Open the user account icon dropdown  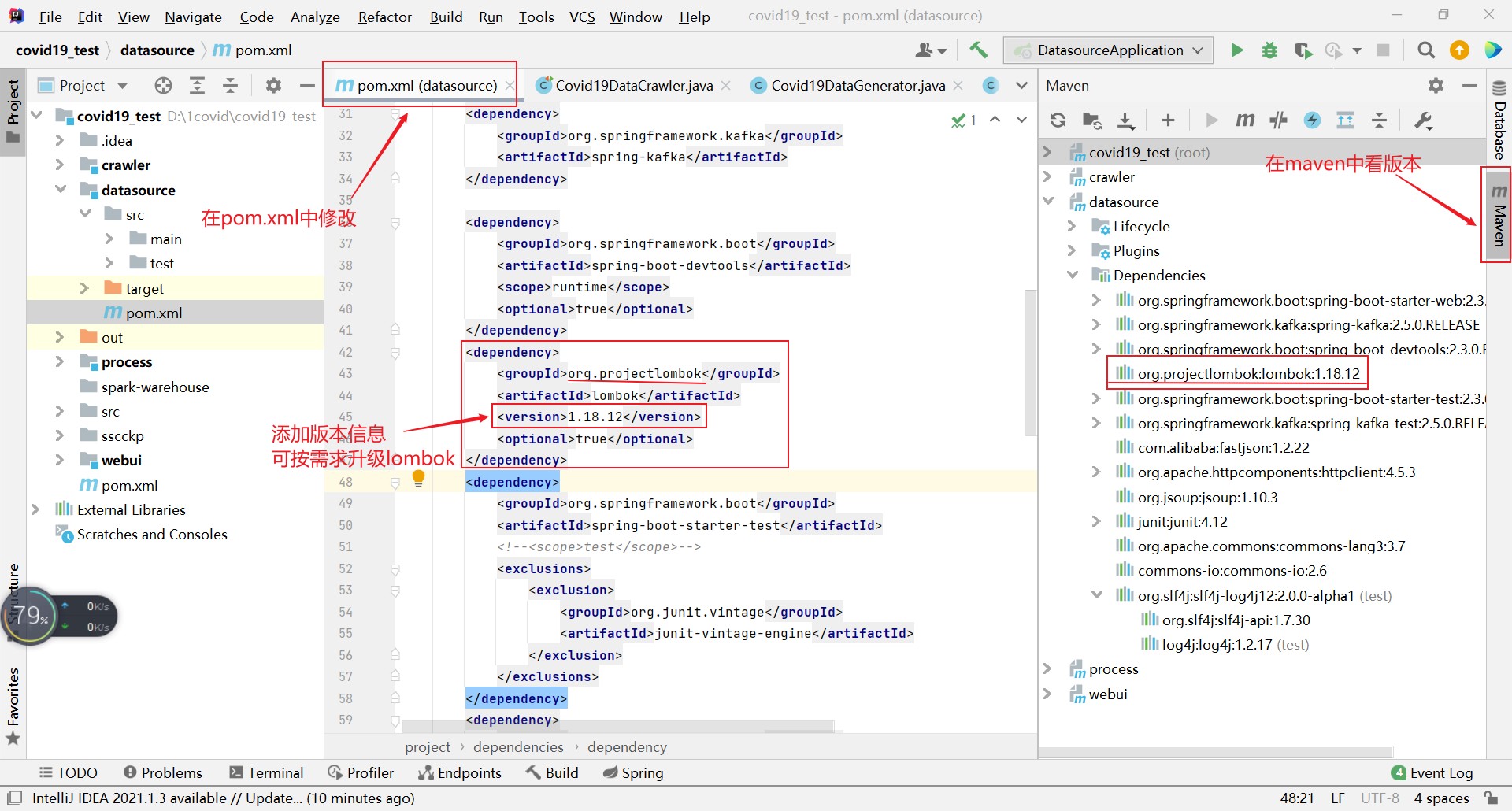point(930,50)
